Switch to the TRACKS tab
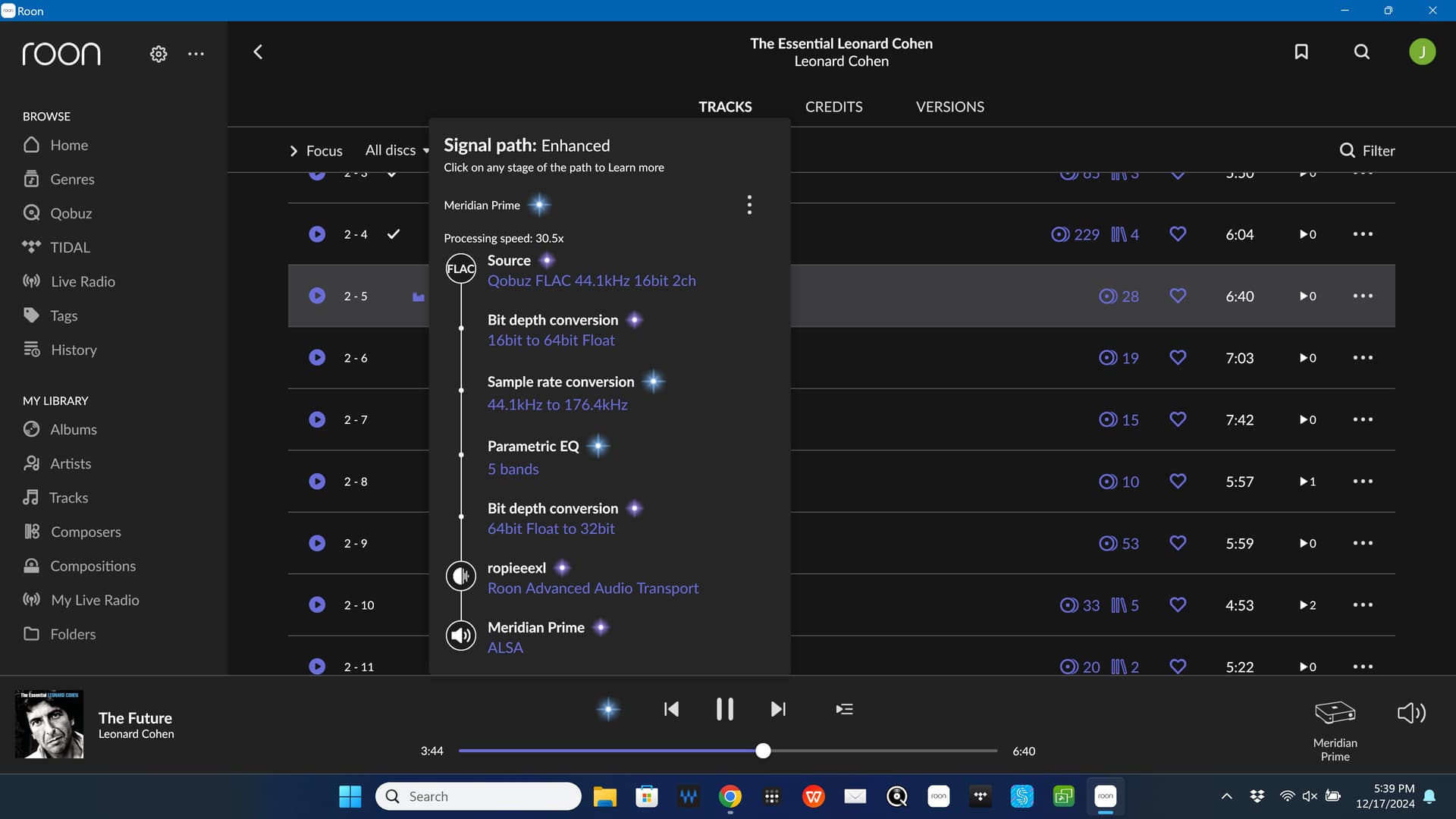The height and width of the screenshot is (819, 1456). [x=725, y=107]
